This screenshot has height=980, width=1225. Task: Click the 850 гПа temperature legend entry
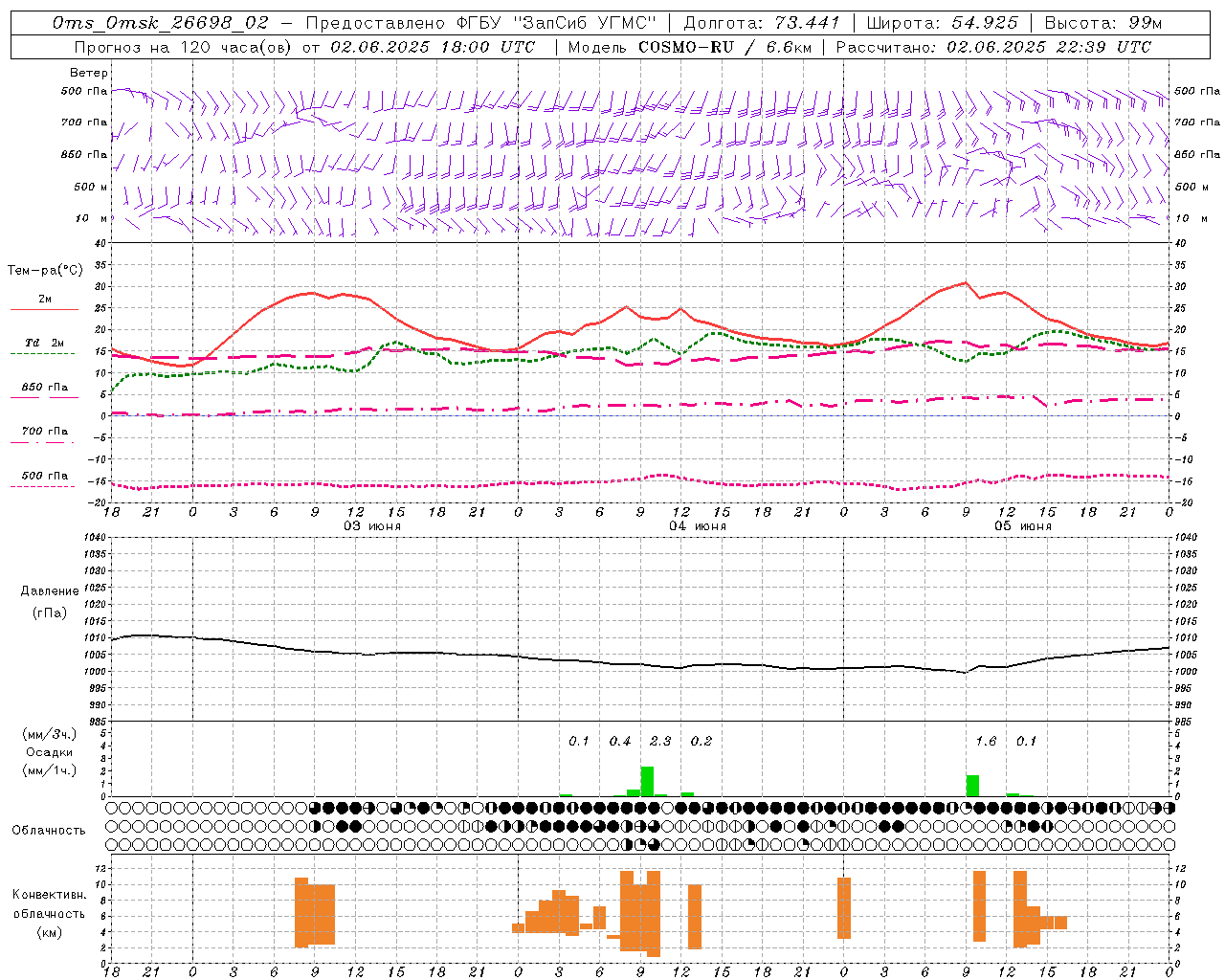point(44,388)
